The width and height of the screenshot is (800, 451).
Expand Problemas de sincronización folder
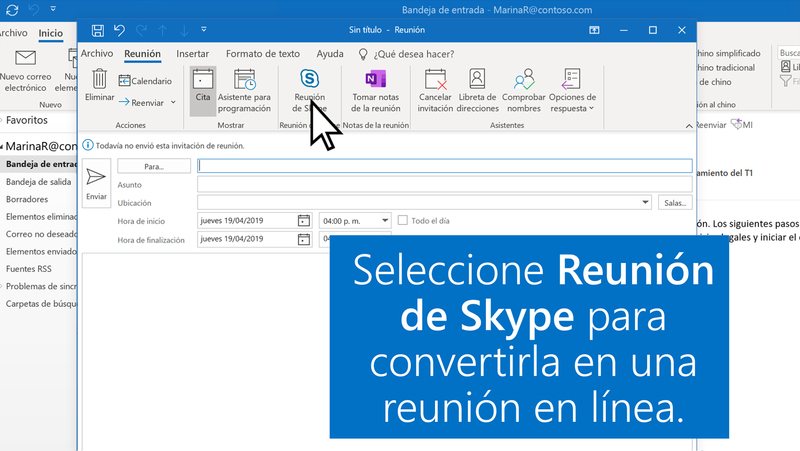2,286
